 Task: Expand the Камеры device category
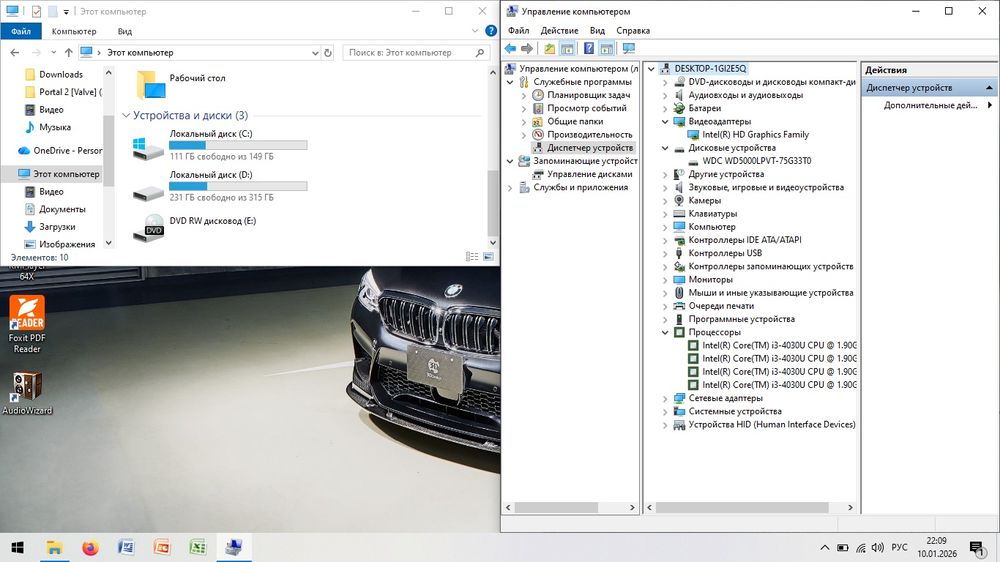point(665,201)
